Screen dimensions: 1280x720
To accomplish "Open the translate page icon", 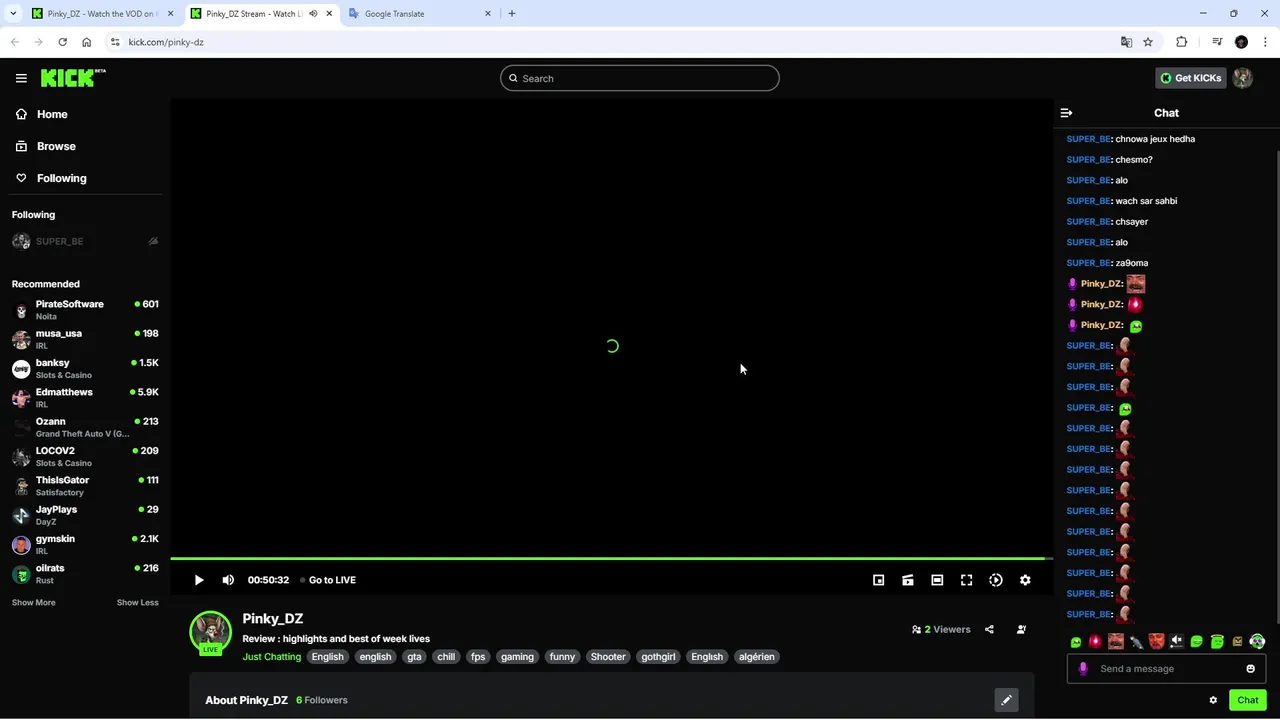I will tap(1126, 42).
